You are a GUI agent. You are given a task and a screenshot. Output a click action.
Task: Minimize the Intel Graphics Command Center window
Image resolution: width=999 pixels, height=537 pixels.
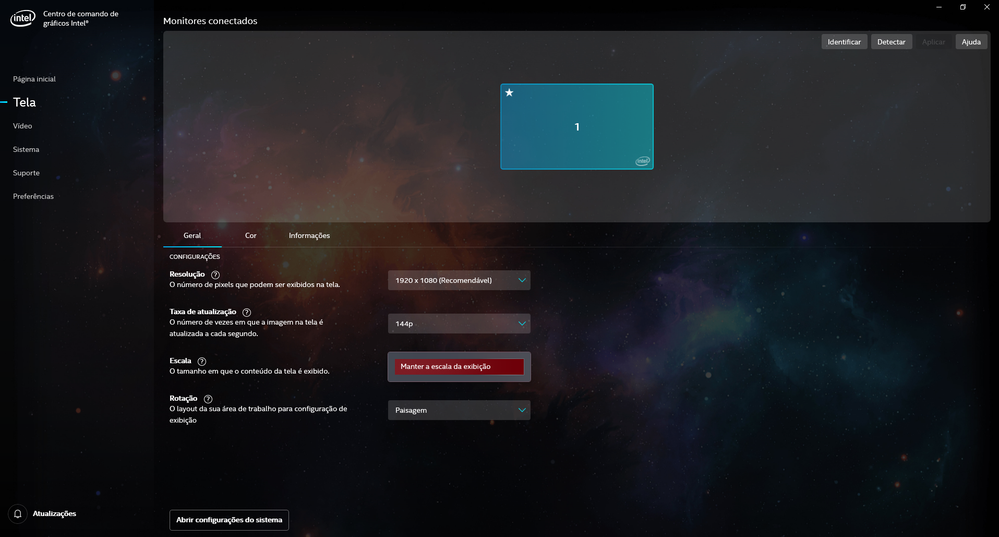(938, 7)
